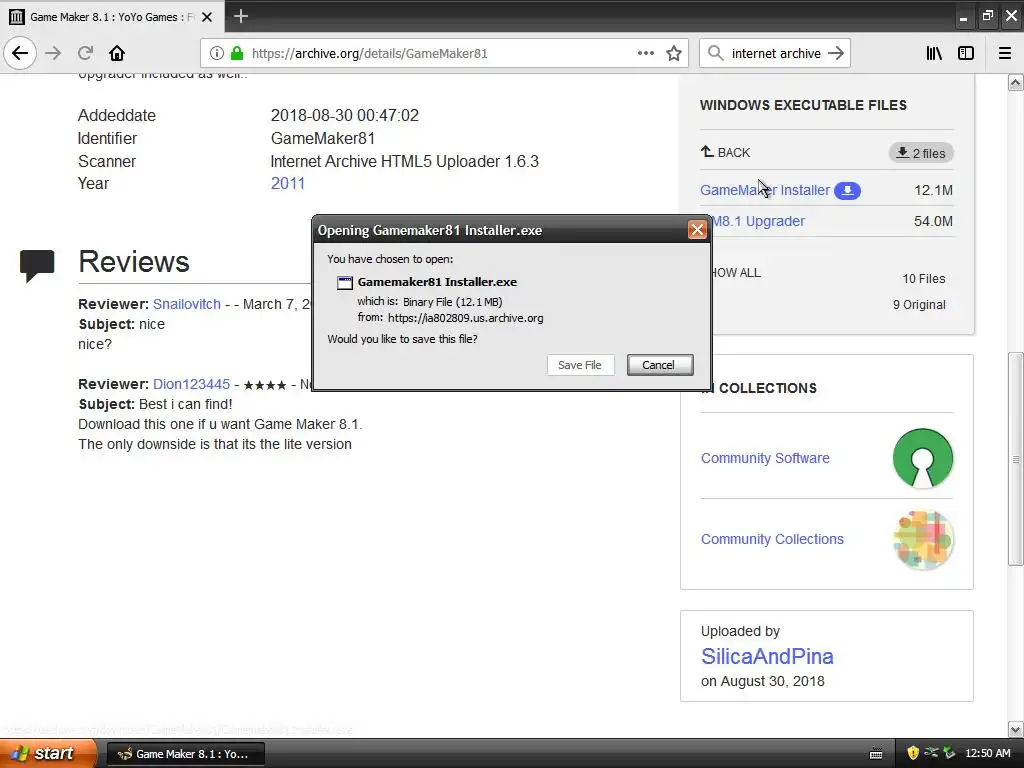
Task: Toggle the sidebar view icon
Action: pyautogui.click(x=966, y=53)
